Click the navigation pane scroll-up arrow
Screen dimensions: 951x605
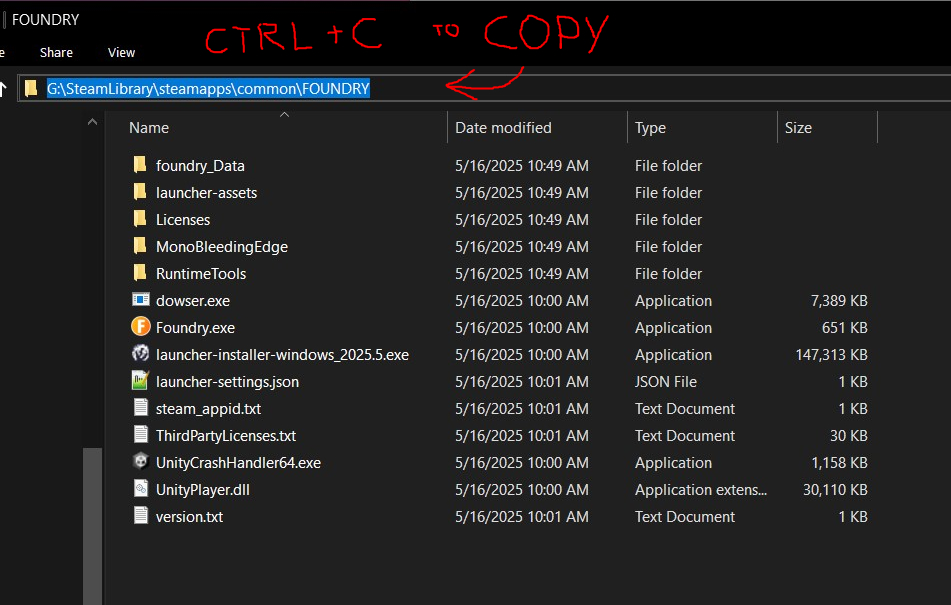92,122
